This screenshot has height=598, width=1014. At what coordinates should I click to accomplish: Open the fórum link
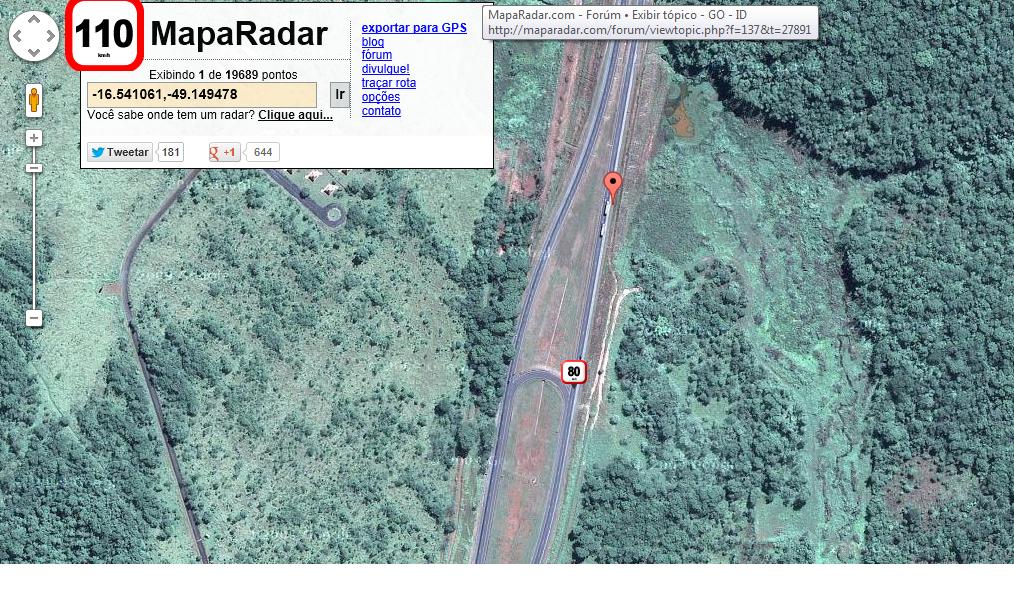(377, 56)
